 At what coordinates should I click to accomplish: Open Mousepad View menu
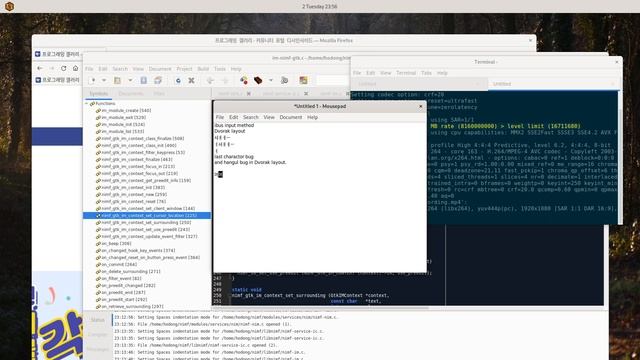click(269, 117)
